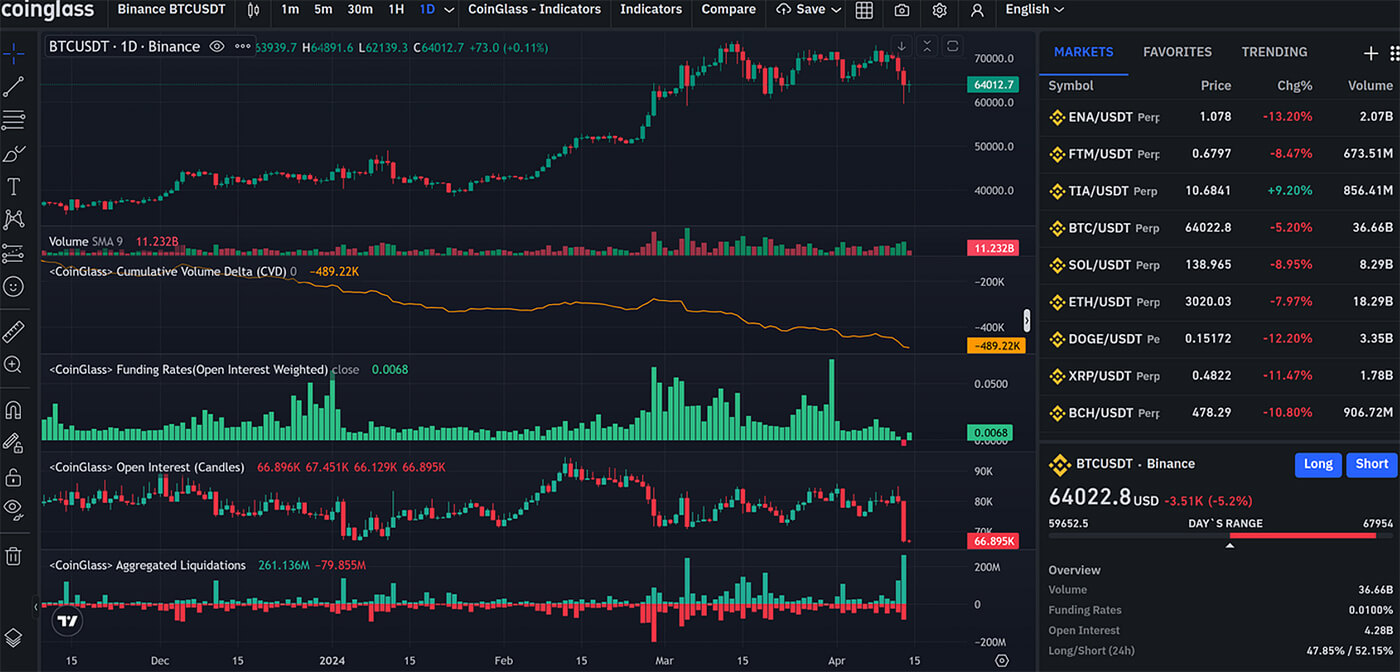Expand the Save dropdown menu
1400x672 pixels.
[836, 10]
